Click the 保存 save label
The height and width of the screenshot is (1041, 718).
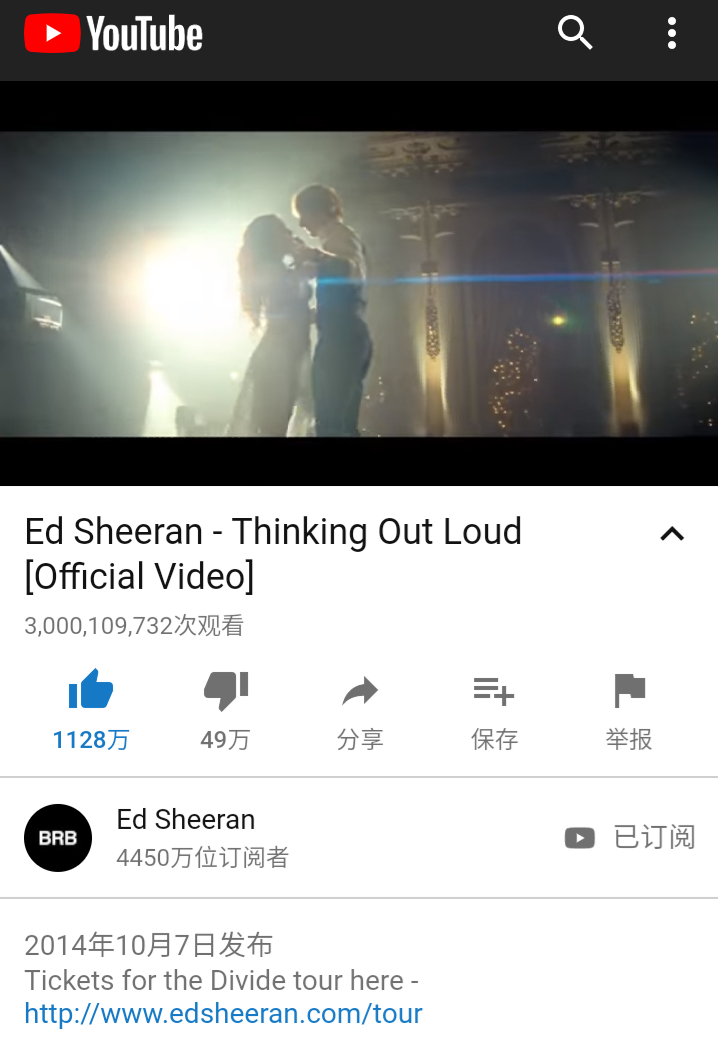coord(494,740)
